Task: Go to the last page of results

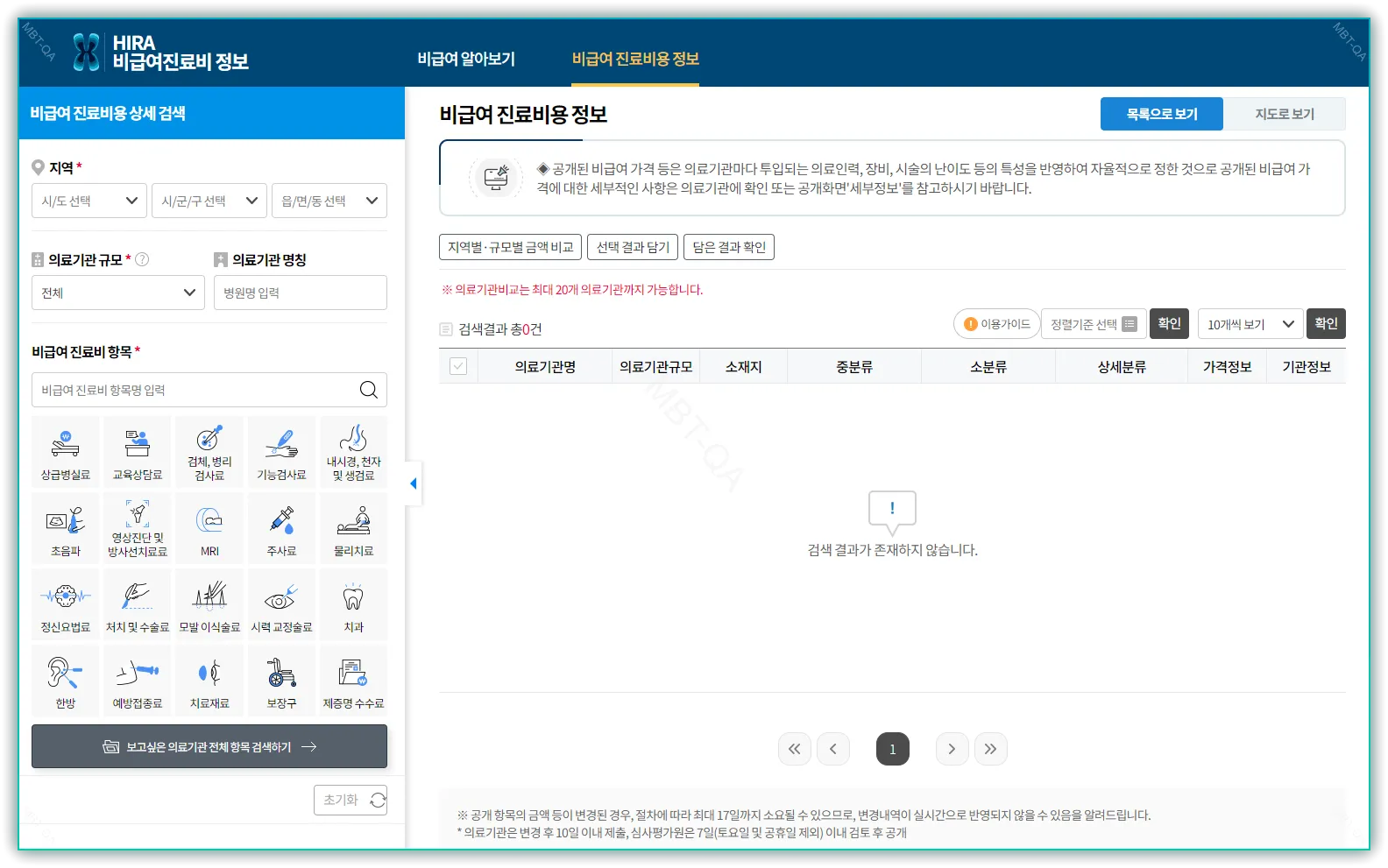Action: 990,749
